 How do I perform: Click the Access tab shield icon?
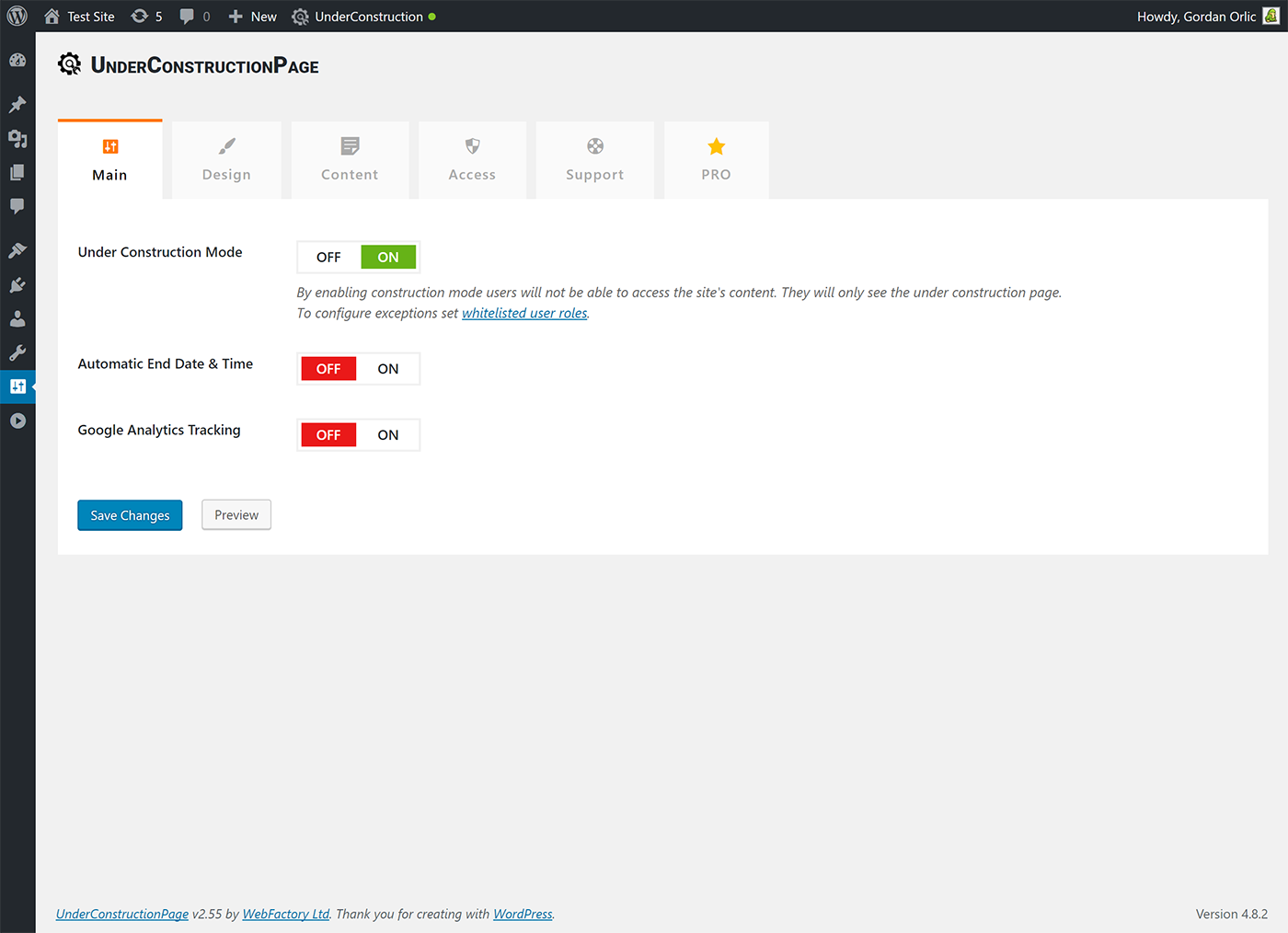(x=472, y=146)
